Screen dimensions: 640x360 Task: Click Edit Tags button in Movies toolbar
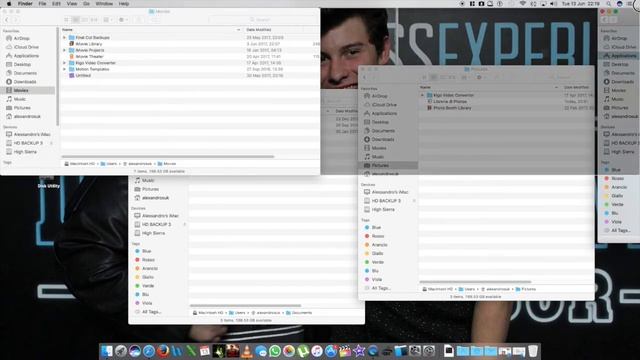point(156,20)
